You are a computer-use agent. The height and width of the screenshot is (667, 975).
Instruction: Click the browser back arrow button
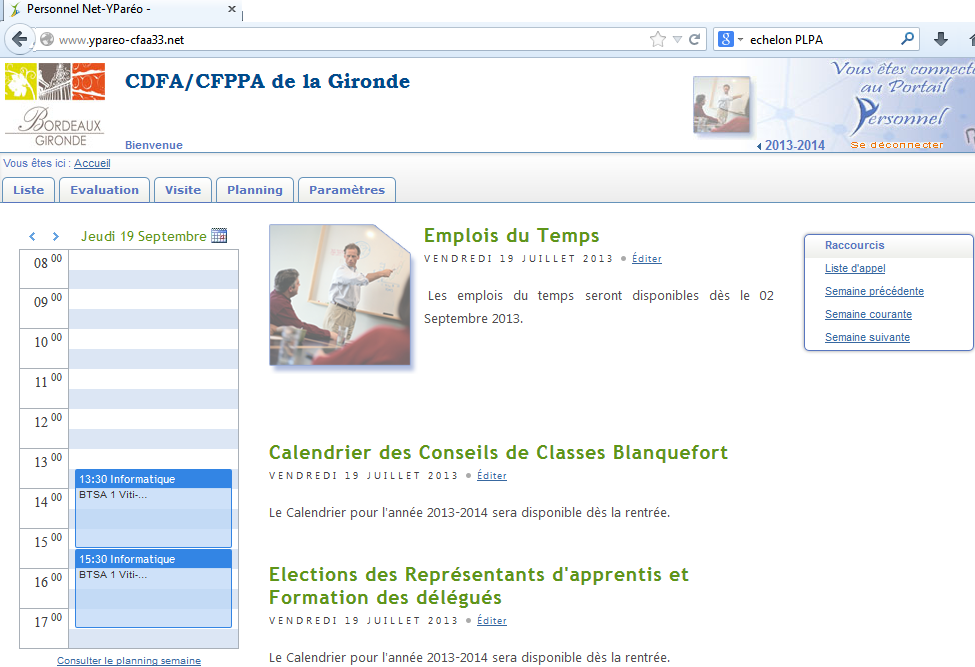coord(19,39)
